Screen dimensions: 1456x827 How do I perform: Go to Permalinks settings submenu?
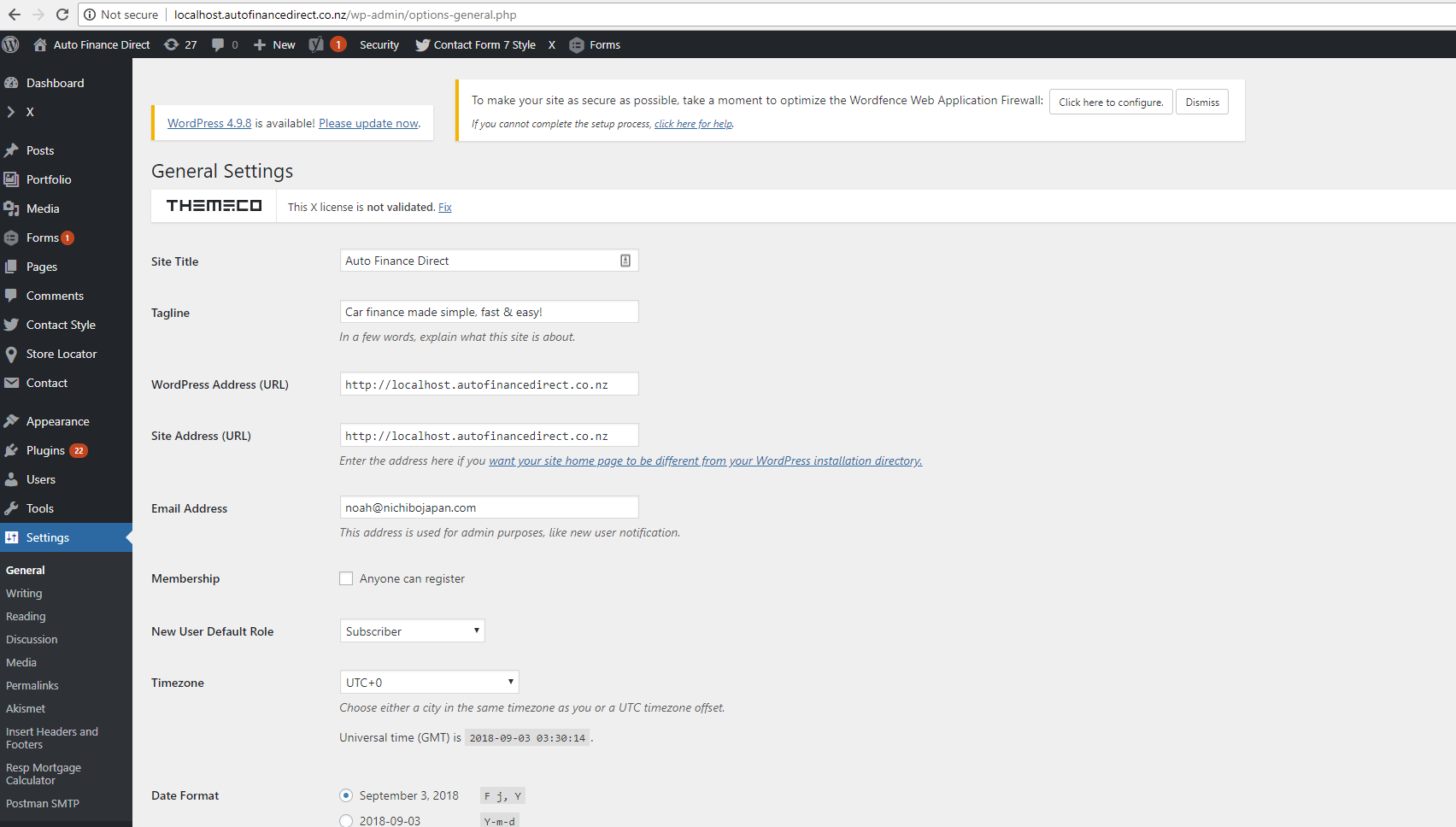(32, 685)
